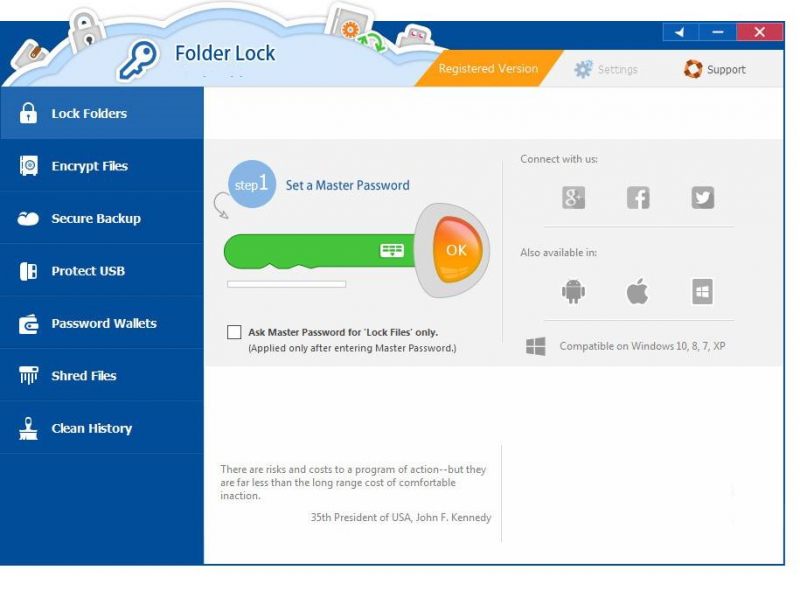Open the Facebook page icon
This screenshot has height=598, width=800.
pos(638,197)
